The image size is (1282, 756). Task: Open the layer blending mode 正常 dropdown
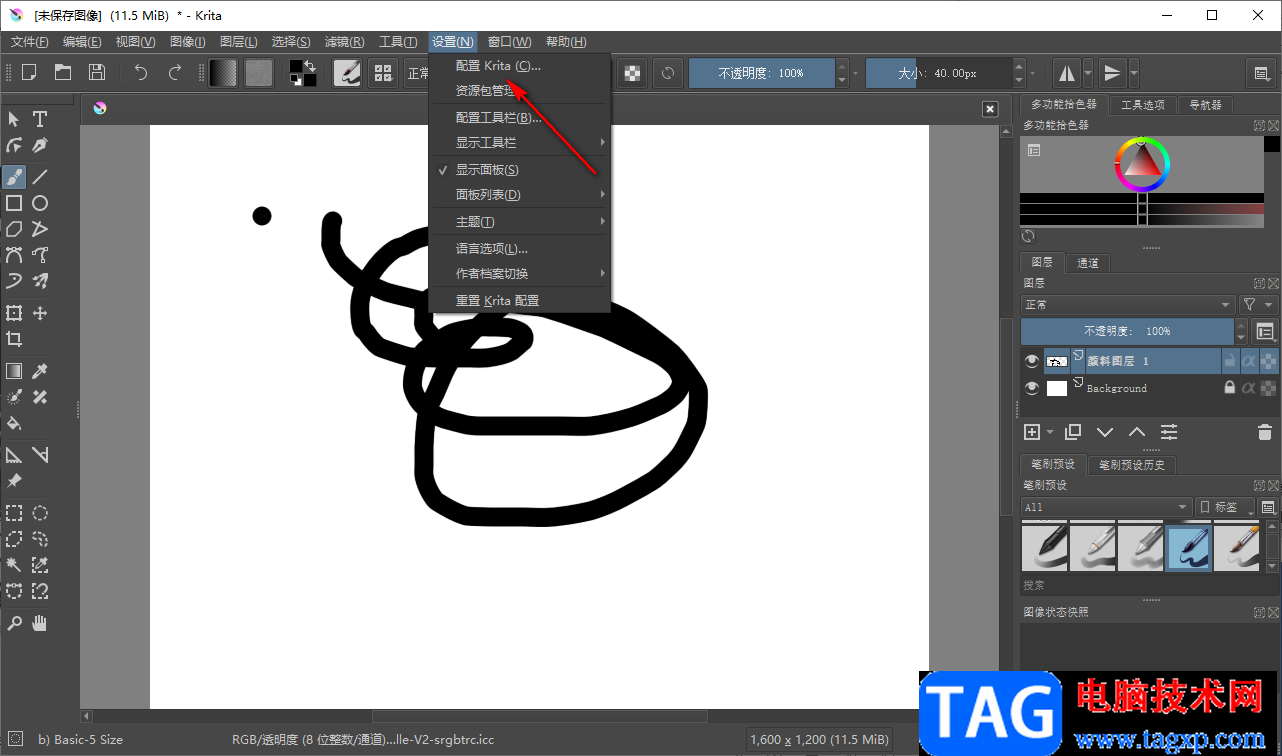[1128, 305]
